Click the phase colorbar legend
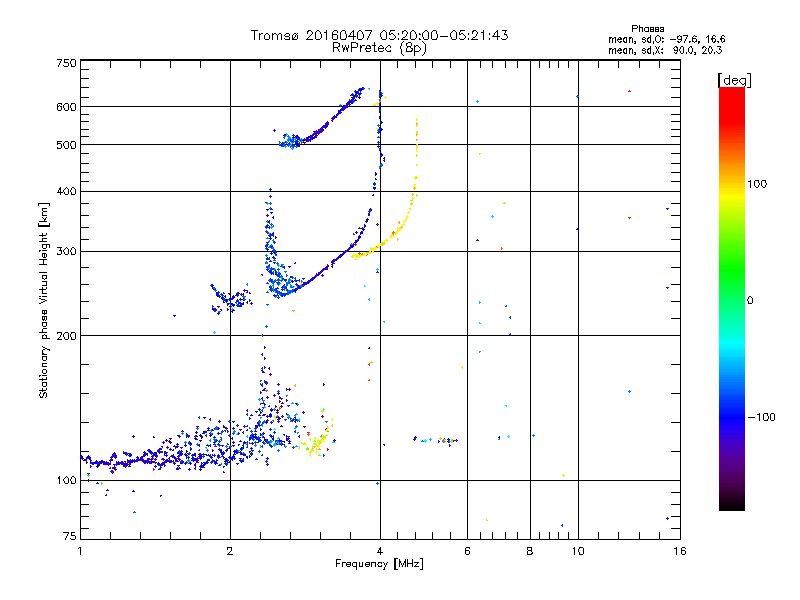800x600 pixels. click(x=732, y=298)
